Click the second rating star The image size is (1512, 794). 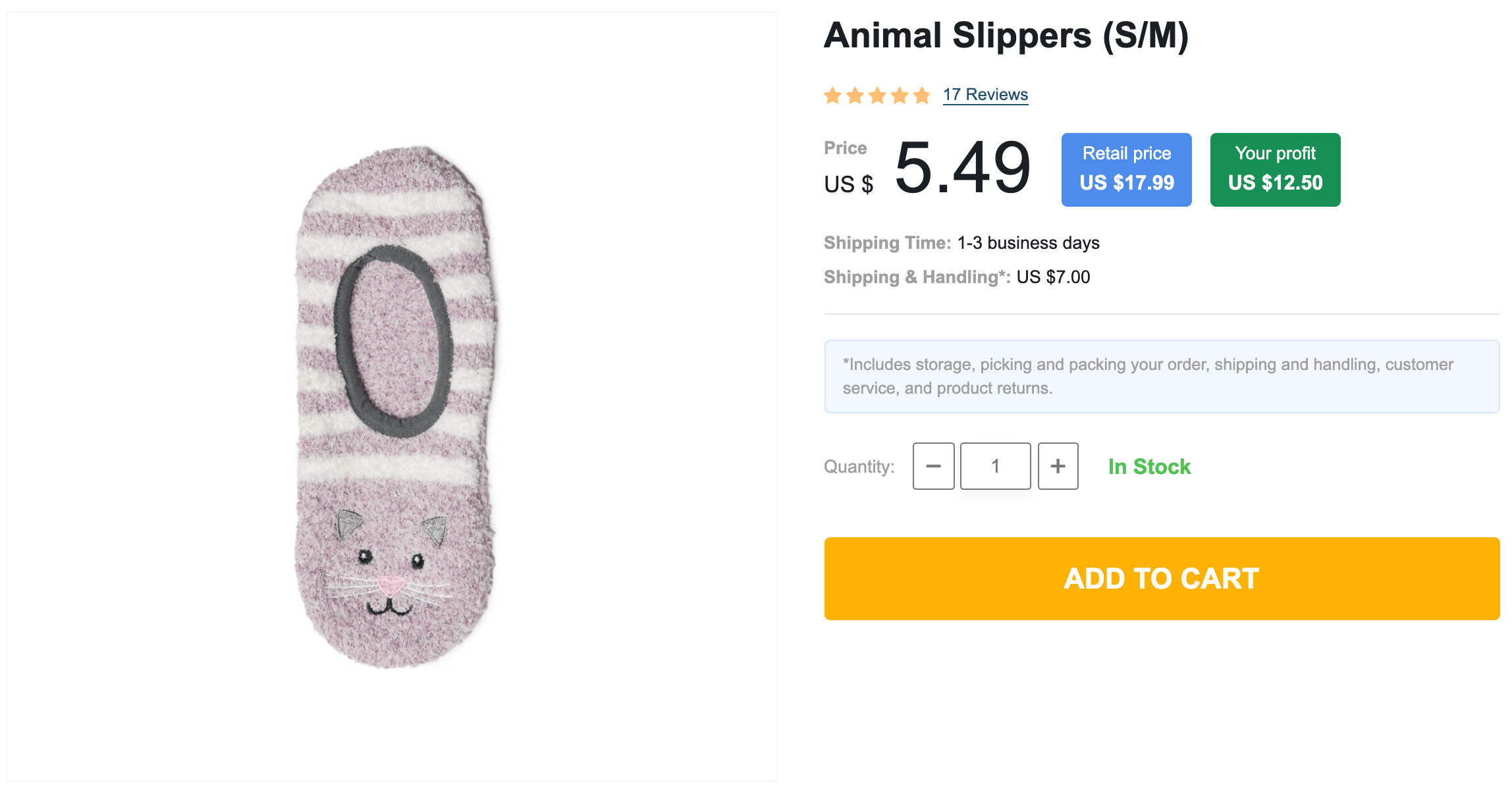(x=855, y=96)
